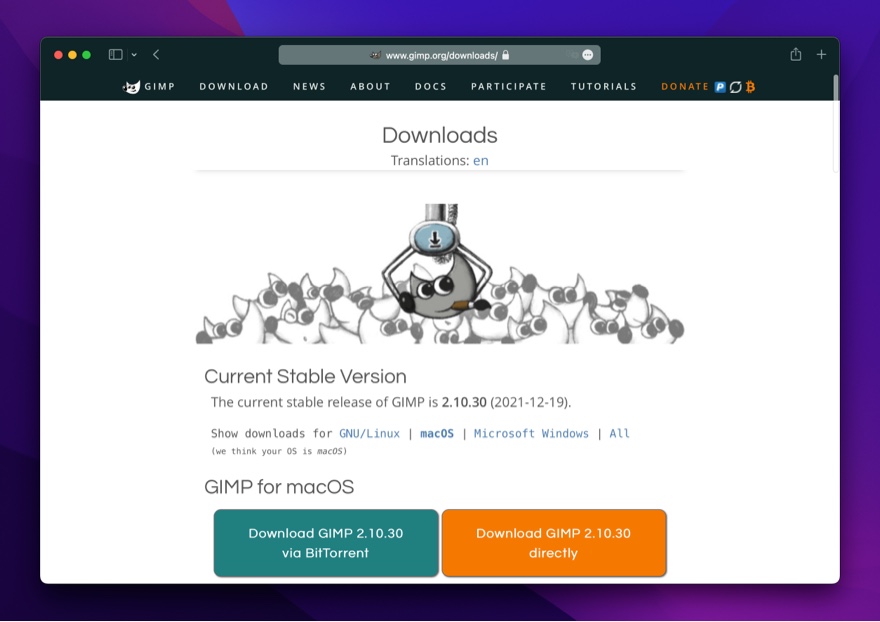Click the PayPal donate icon
Image resolution: width=880 pixels, height=622 pixels.
720,86
